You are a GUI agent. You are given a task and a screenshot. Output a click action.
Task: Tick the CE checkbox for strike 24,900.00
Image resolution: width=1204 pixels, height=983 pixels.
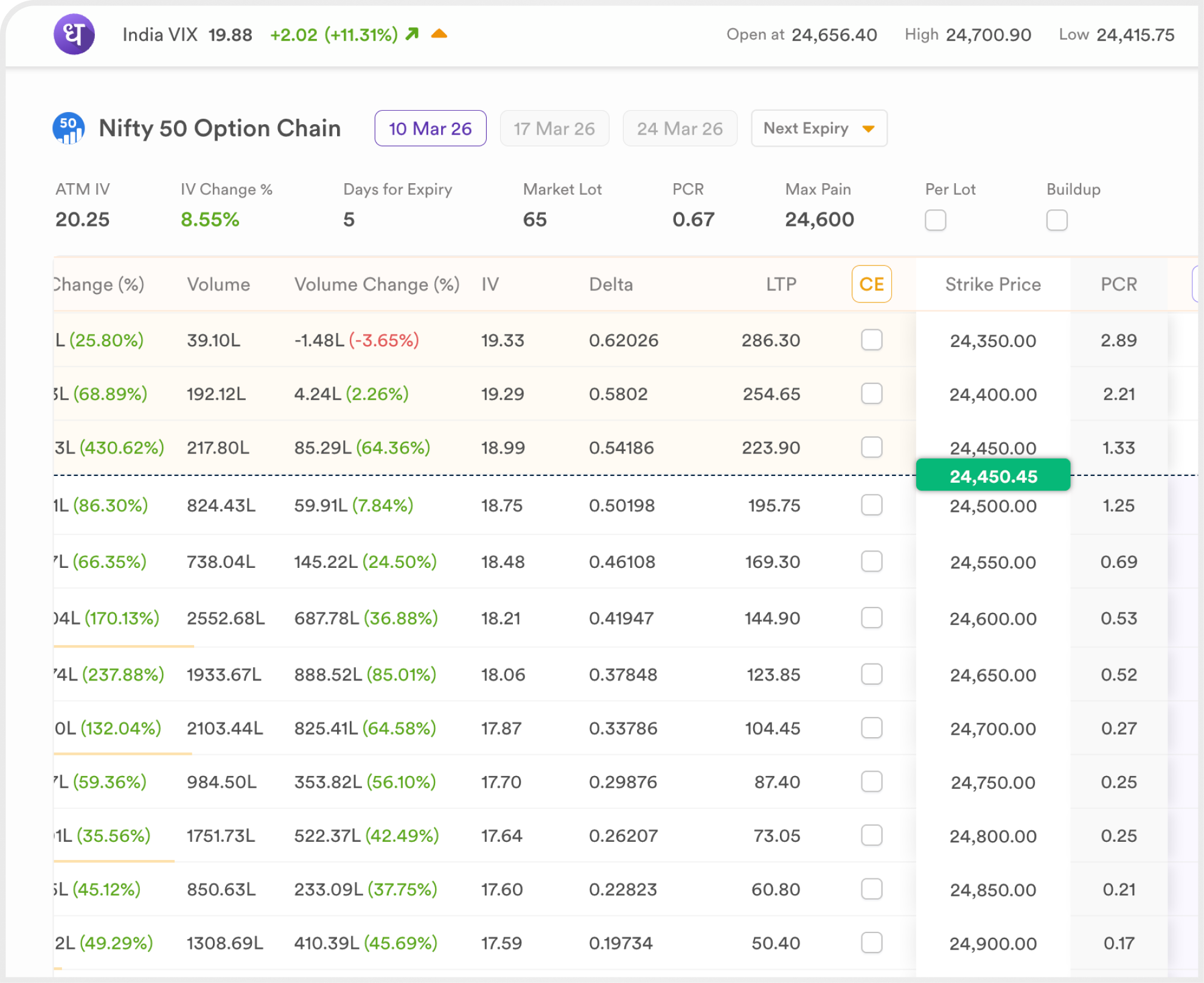click(871, 943)
